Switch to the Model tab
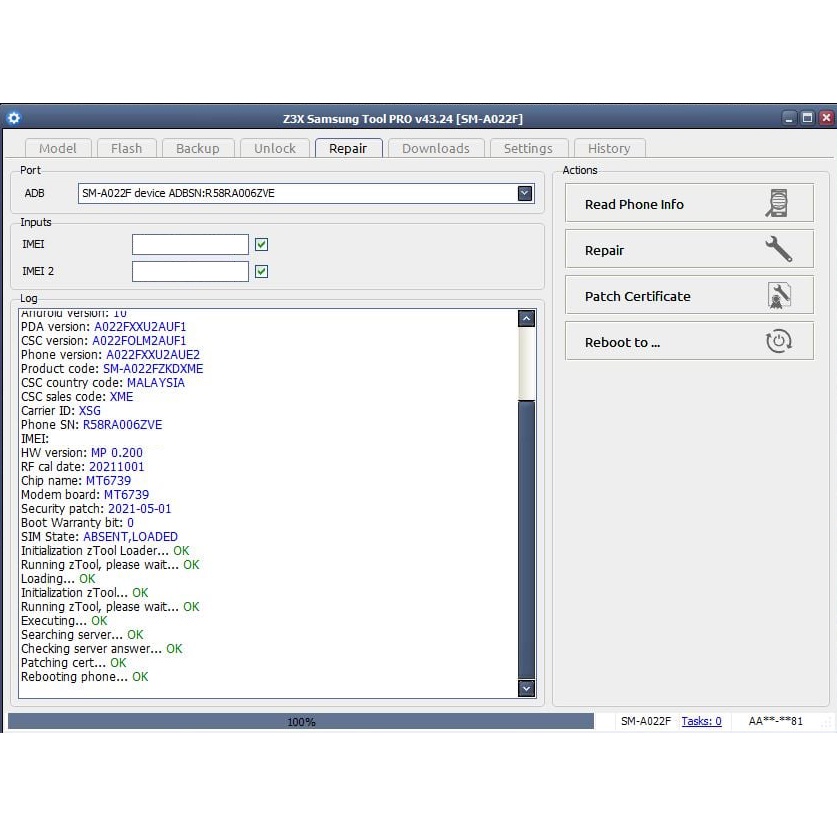Image resolution: width=837 pixels, height=837 pixels. tap(58, 148)
